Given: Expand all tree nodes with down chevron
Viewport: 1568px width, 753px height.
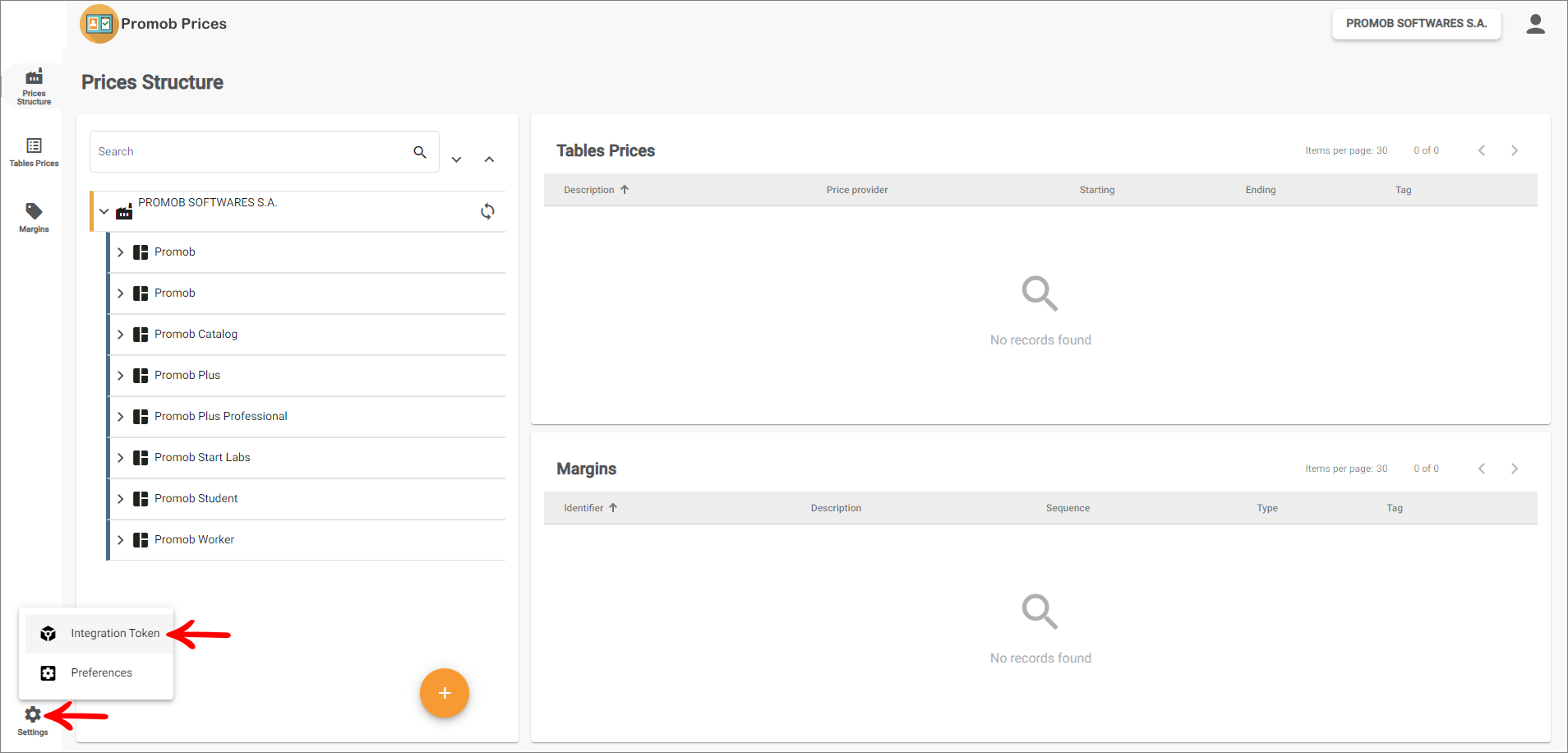Looking at the screenshot, I should [x=456, y=159].
